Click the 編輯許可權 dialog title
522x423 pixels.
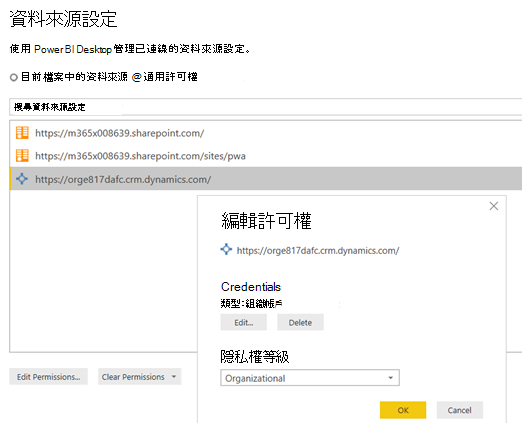pos(266,221)
